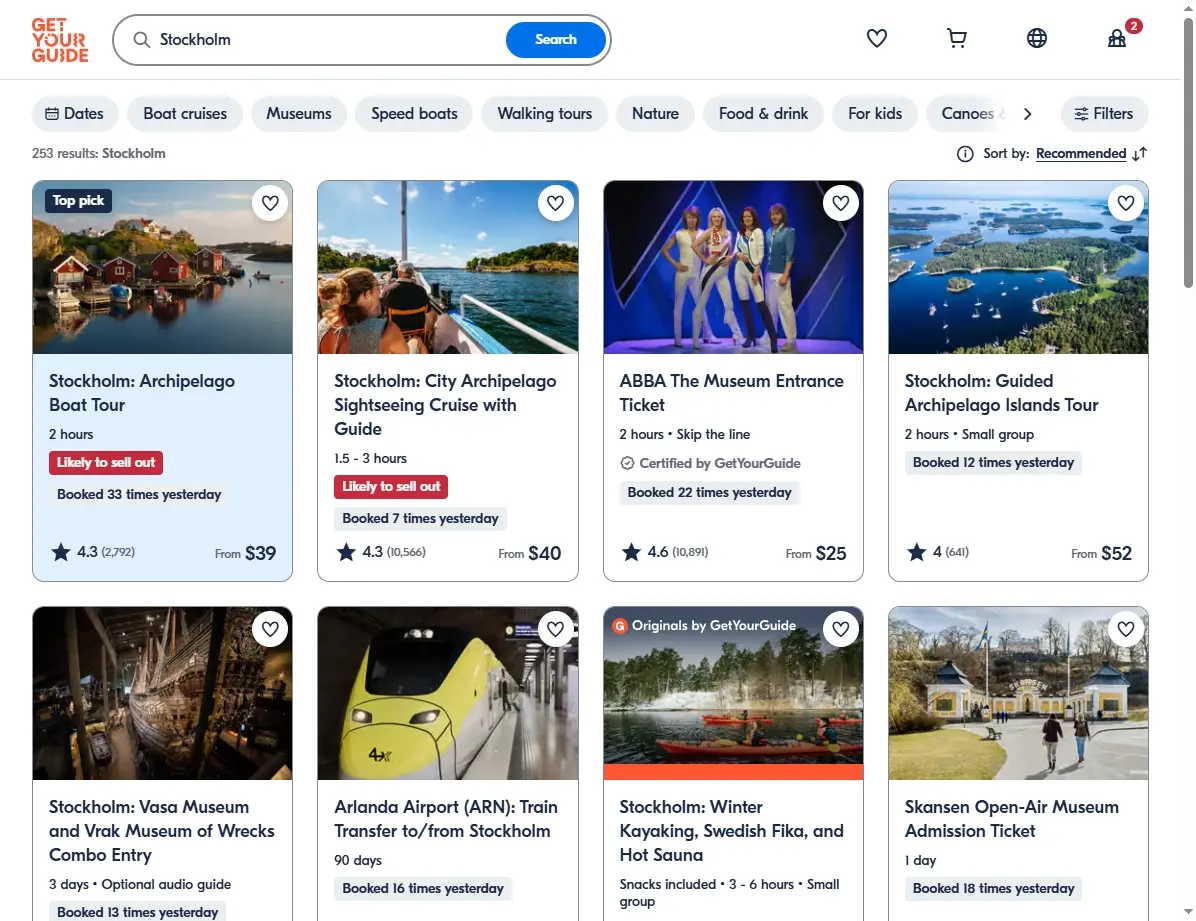Click the 253 results: Stockholm text
This screenshot has height=921, width=1196.
(98, 153)
